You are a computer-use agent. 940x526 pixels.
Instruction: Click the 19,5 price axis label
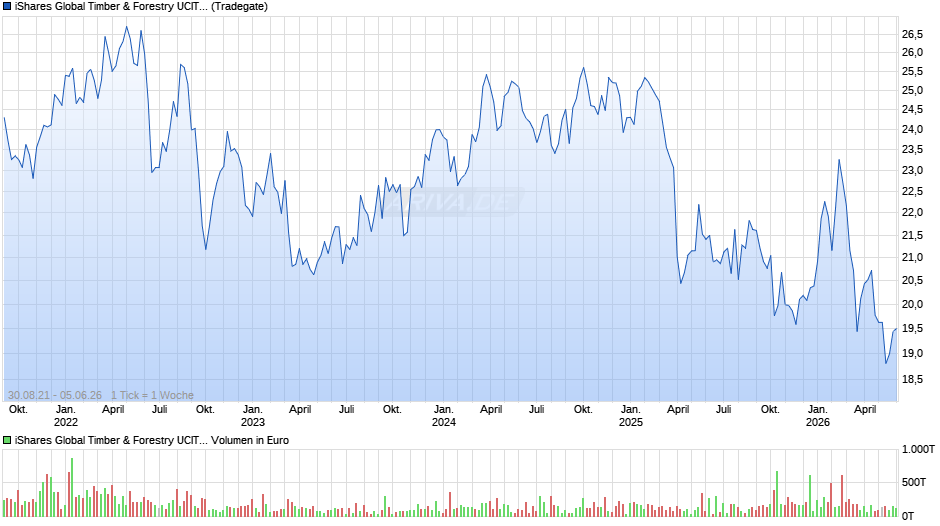pos(912,329)
